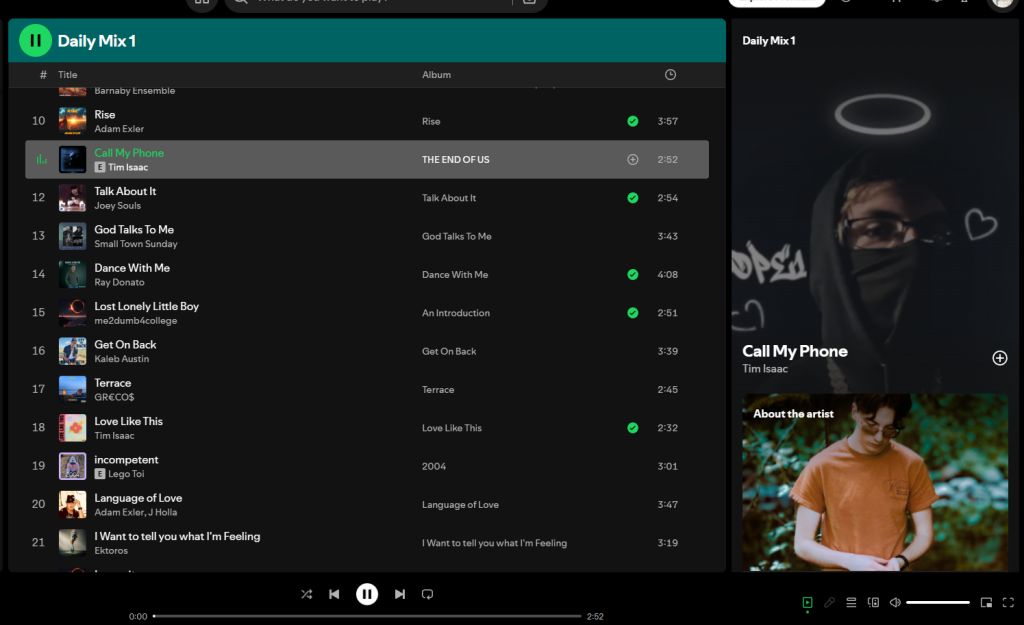Image resolution: width=1024 pixels, height=625 pixels.
Task: Open the An Introduction album link
Action: (456, 313)
